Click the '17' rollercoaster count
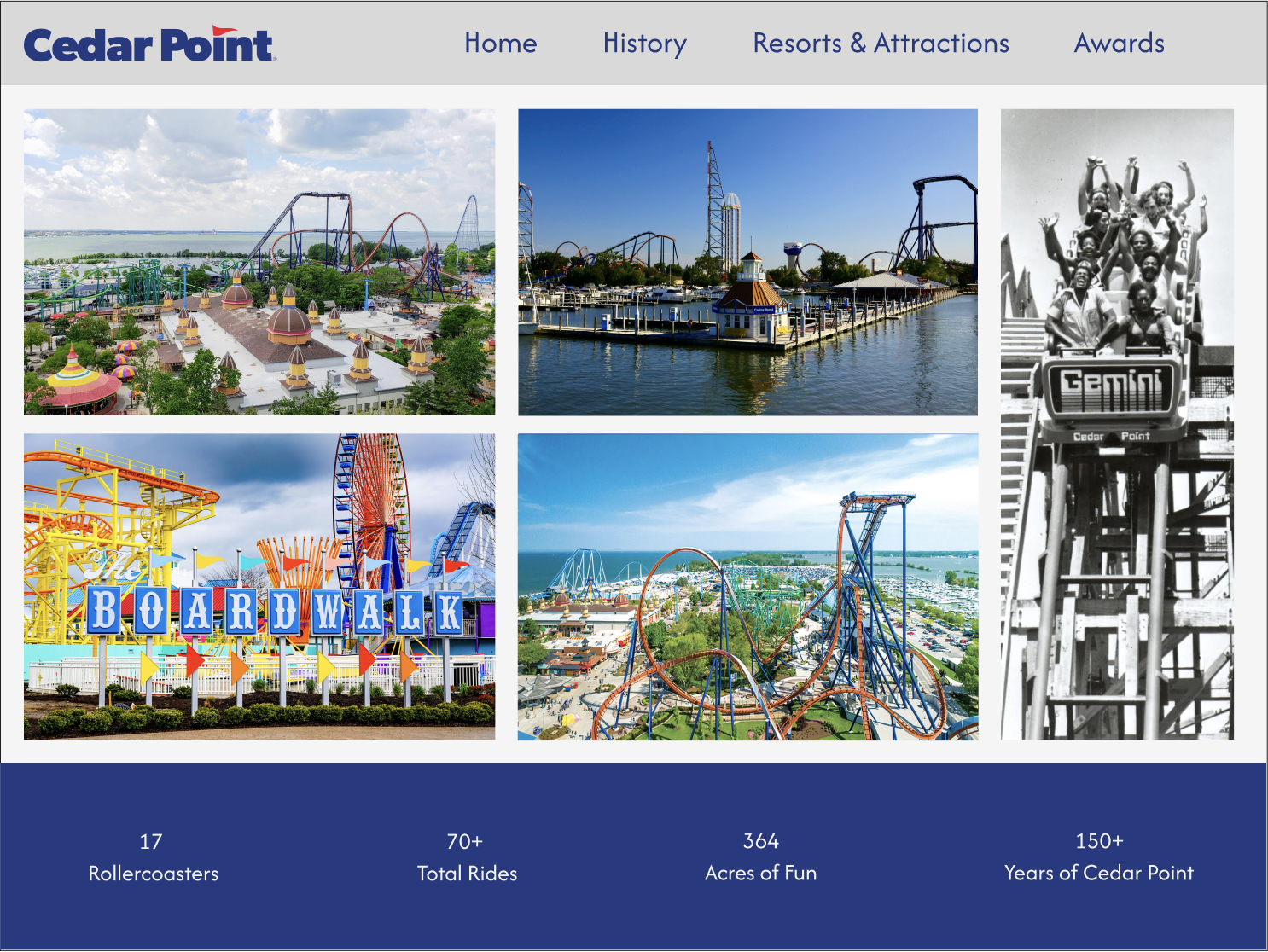Image resolution: width=1268 pixels, height=952 pixels. click(151, 842)
